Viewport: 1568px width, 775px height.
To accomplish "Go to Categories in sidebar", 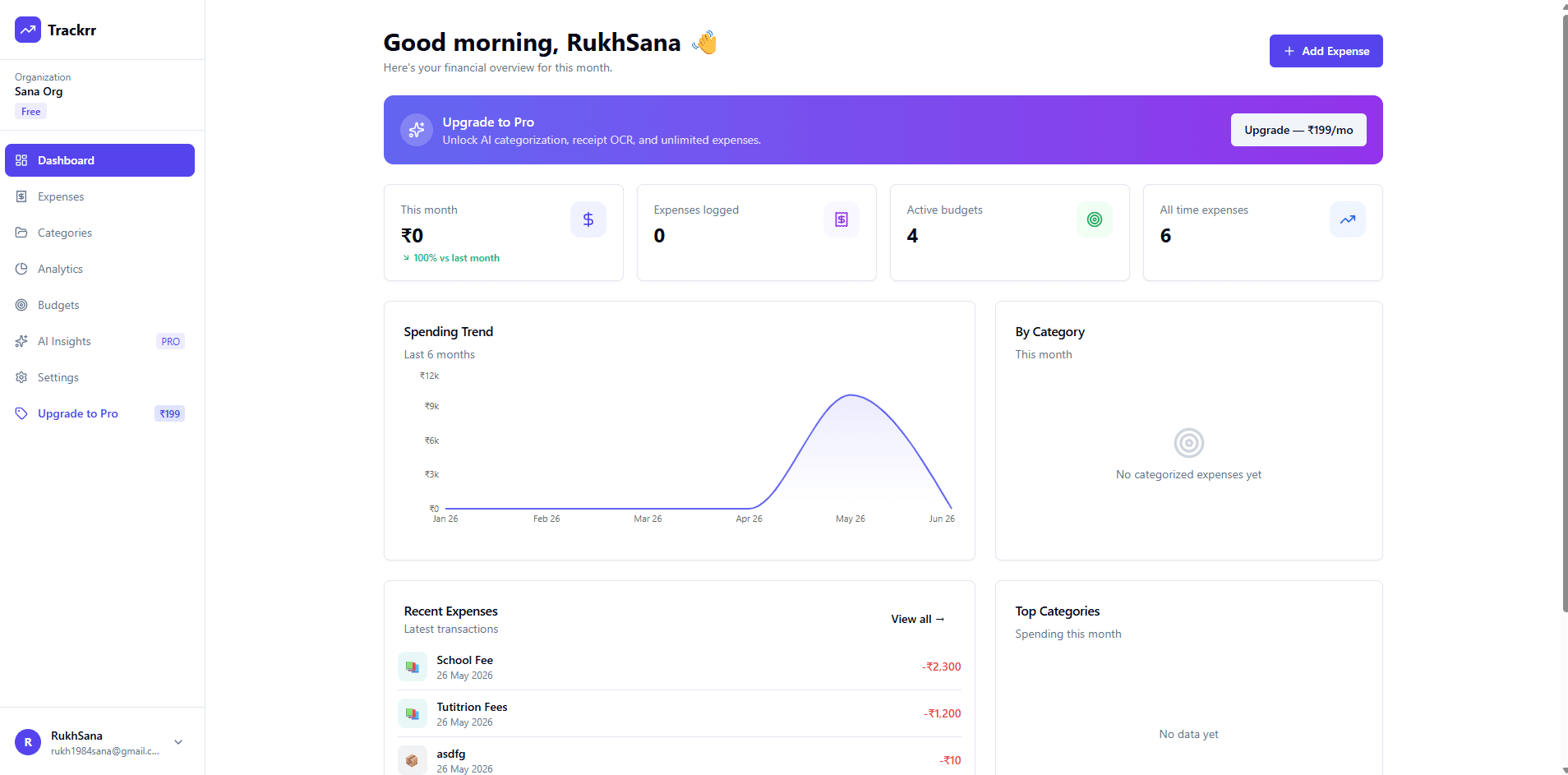I will (x=99, y=233).
